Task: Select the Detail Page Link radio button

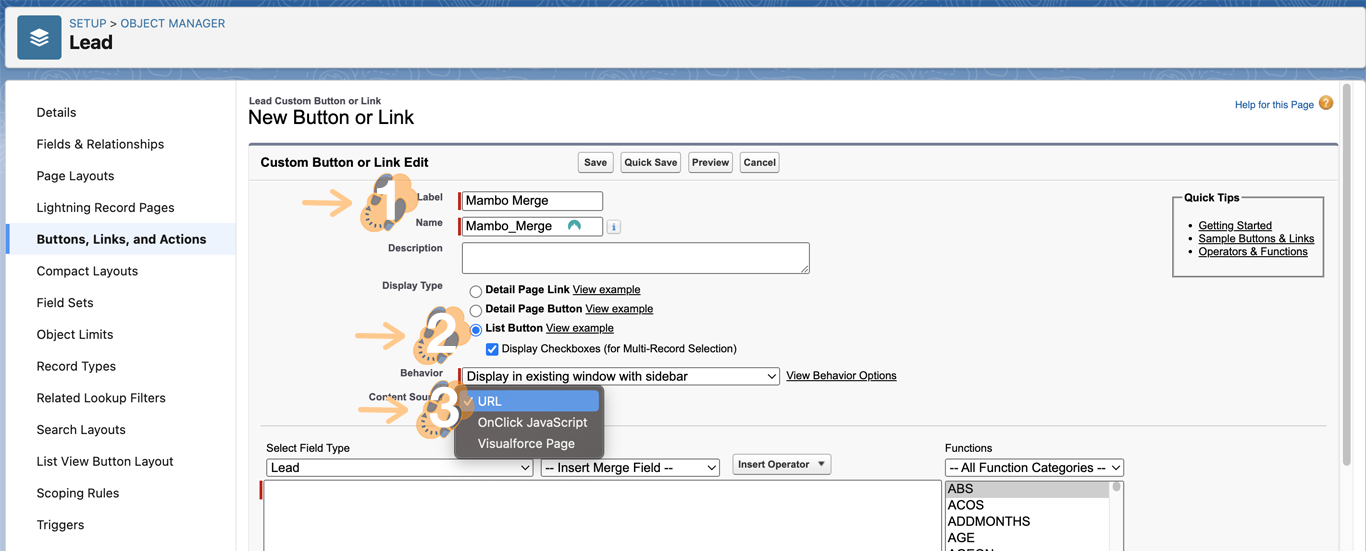Action: tap(476, 291)
